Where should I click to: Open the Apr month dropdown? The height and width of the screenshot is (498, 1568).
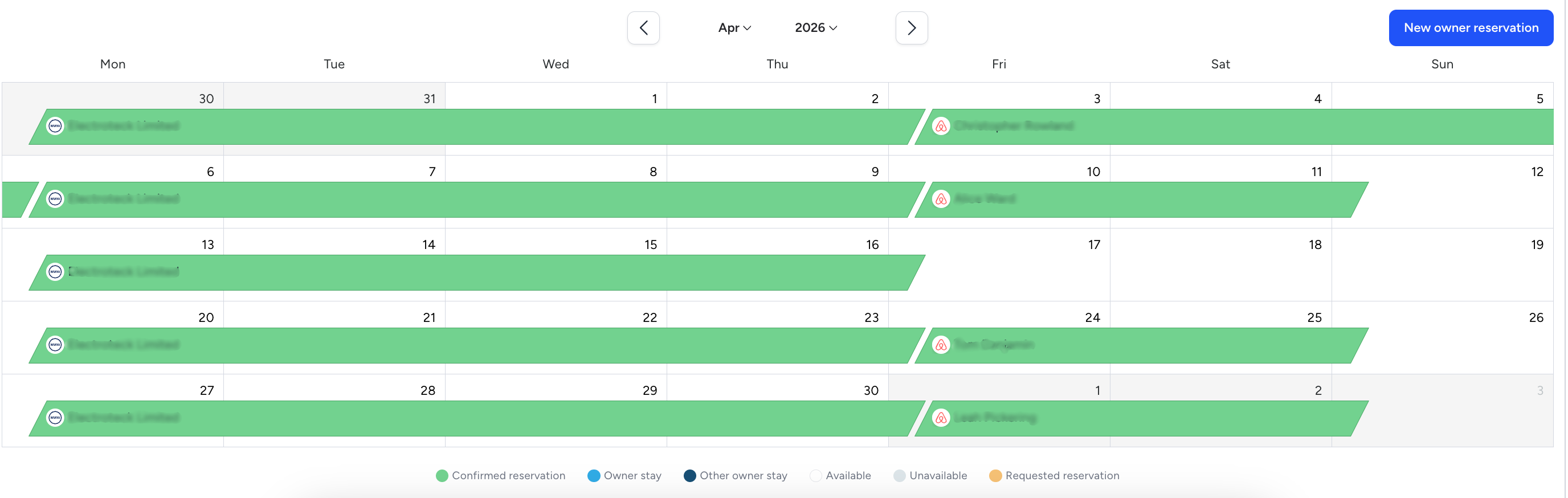(x=734, y=28)
